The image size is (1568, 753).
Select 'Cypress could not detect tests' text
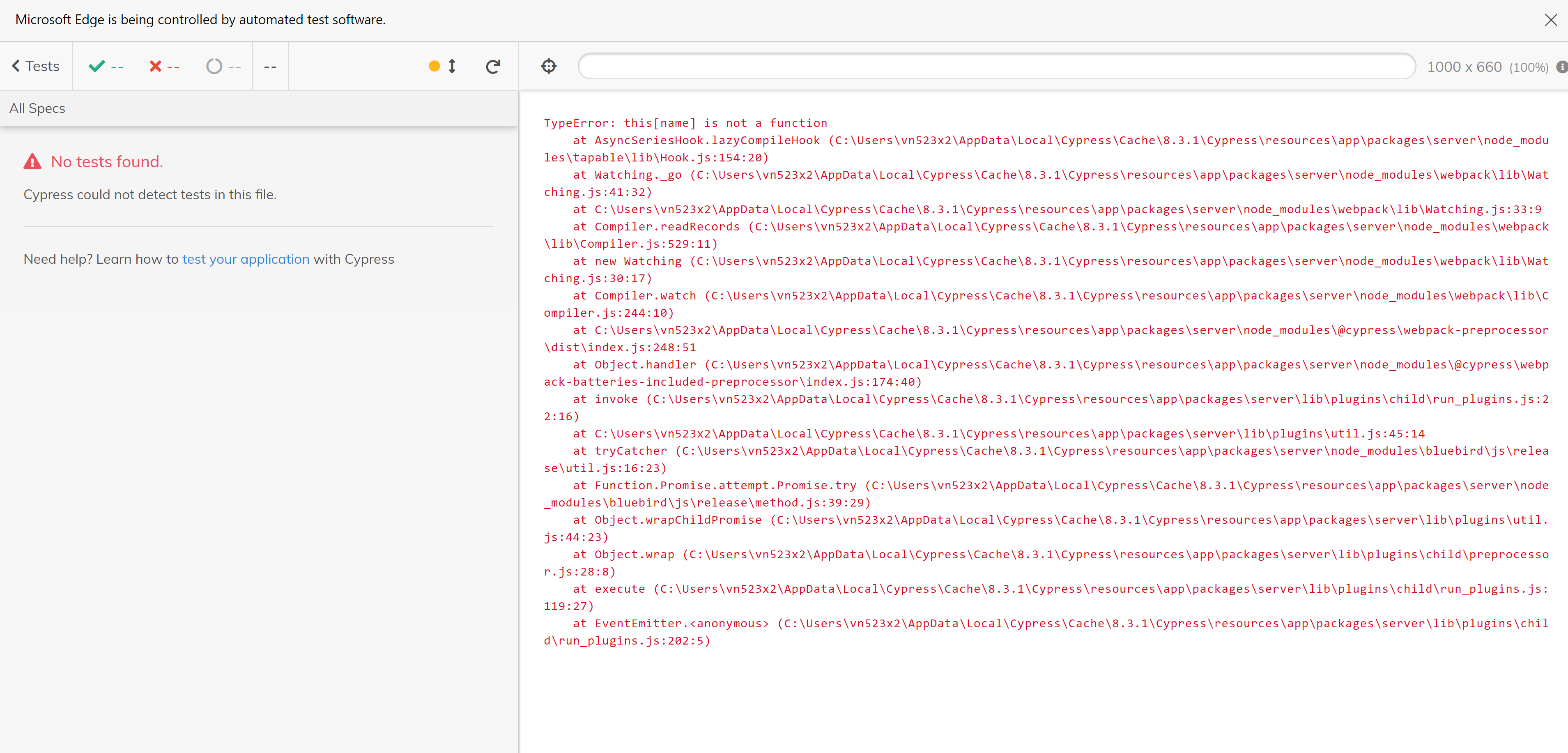click(150, 195)
